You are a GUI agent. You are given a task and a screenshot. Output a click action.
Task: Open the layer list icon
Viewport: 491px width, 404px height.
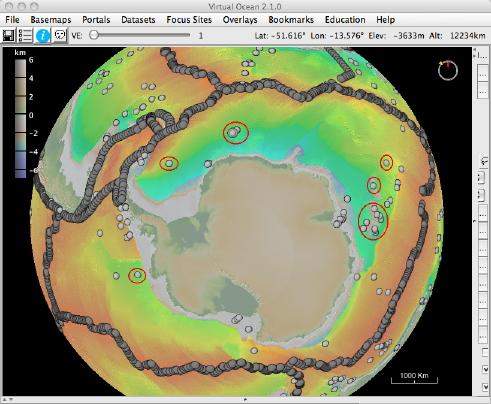[x=25, y=35]
